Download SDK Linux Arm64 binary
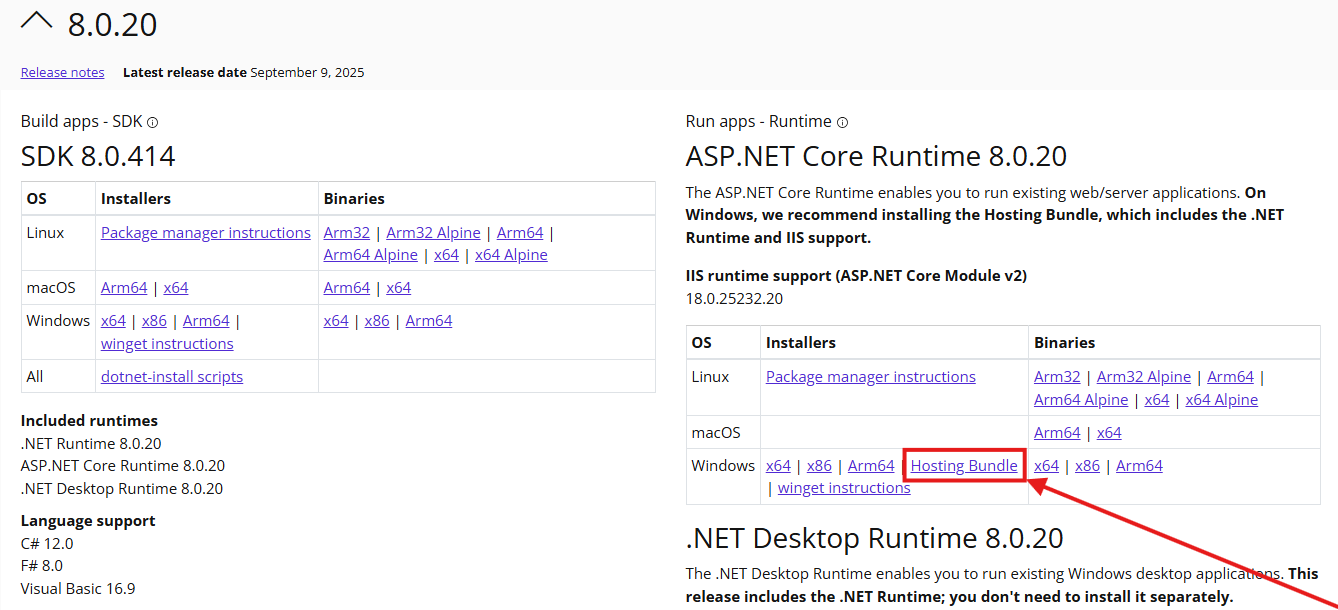This screenshot has width=1338, height=610. 520,232
